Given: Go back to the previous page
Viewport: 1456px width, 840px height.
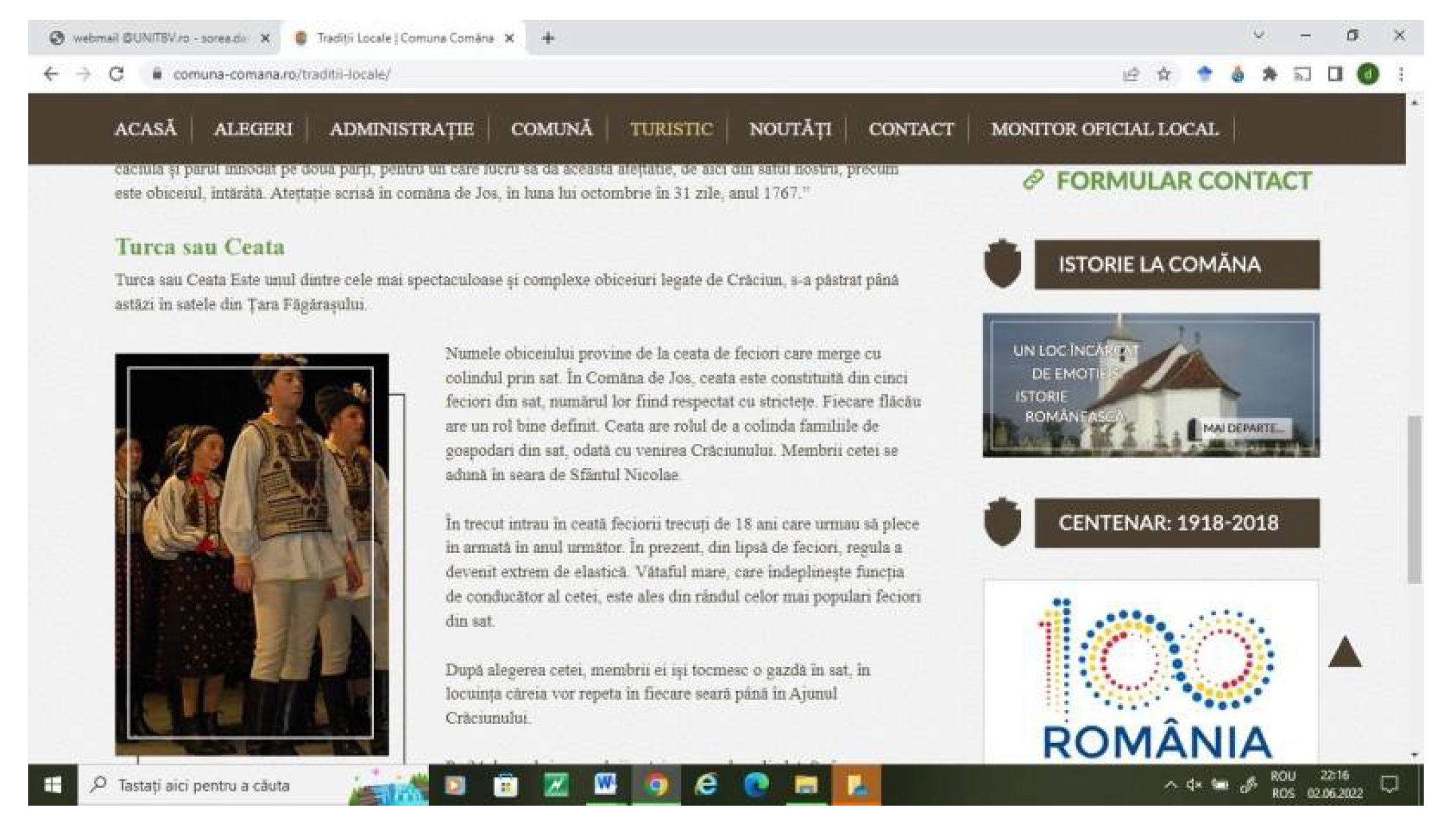Looking at the screenshot, I should [x=51, y=74].
